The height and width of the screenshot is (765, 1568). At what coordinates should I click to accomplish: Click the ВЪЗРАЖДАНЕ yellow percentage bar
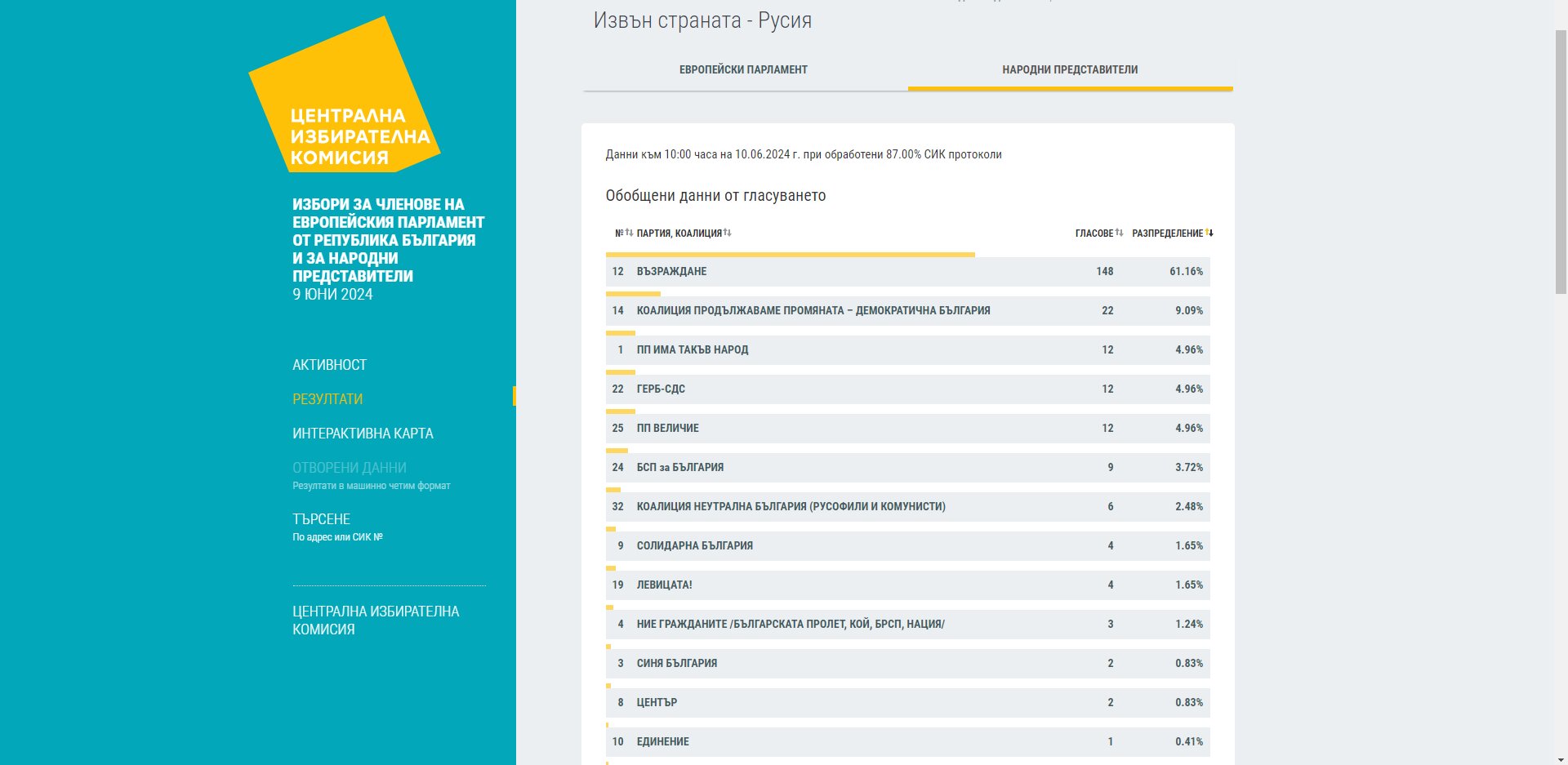click(791, 255)
